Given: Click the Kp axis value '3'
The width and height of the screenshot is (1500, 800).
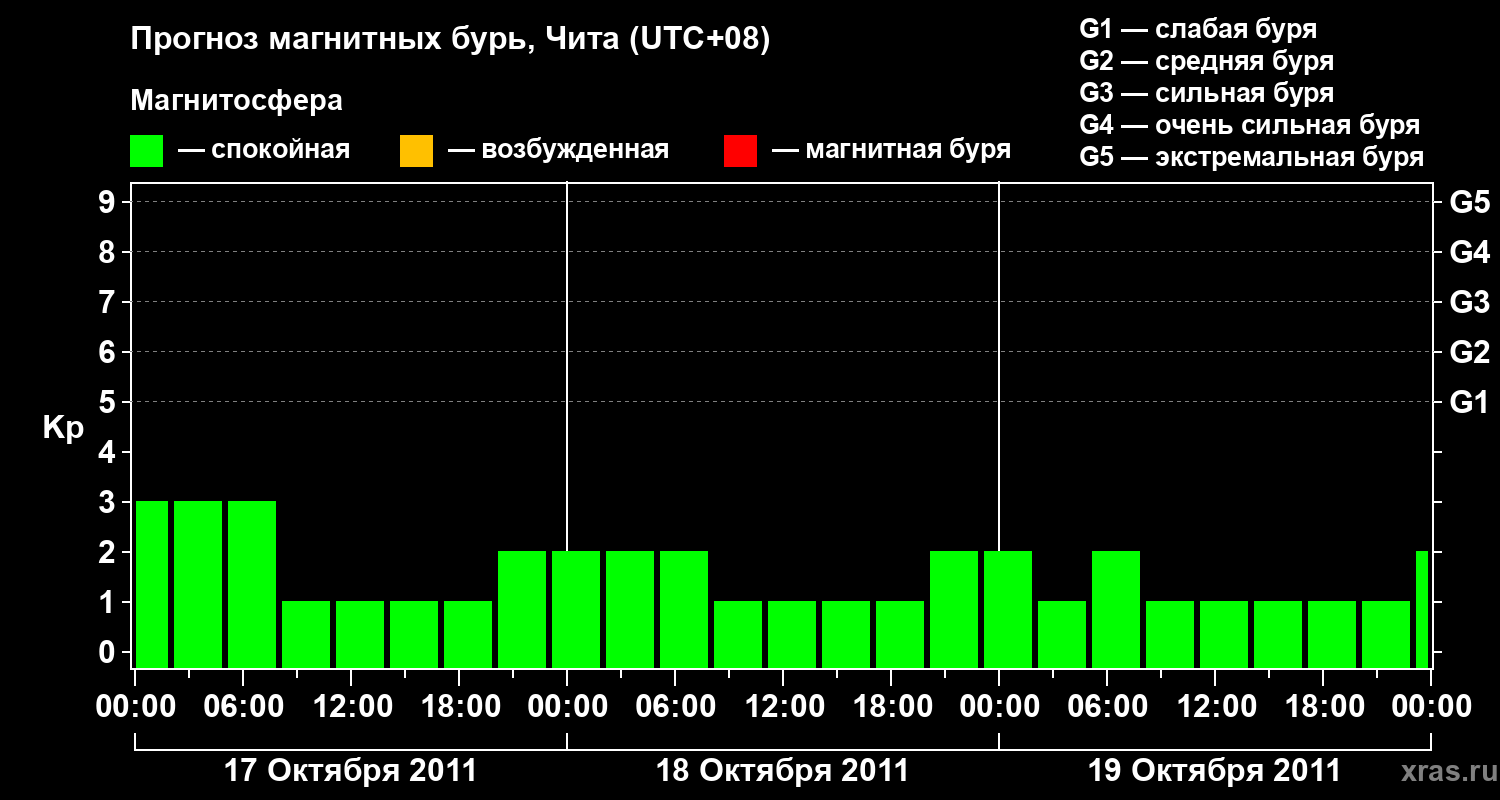Looking at the screenshot, I should pyautogui.click(x=109, y=503).
